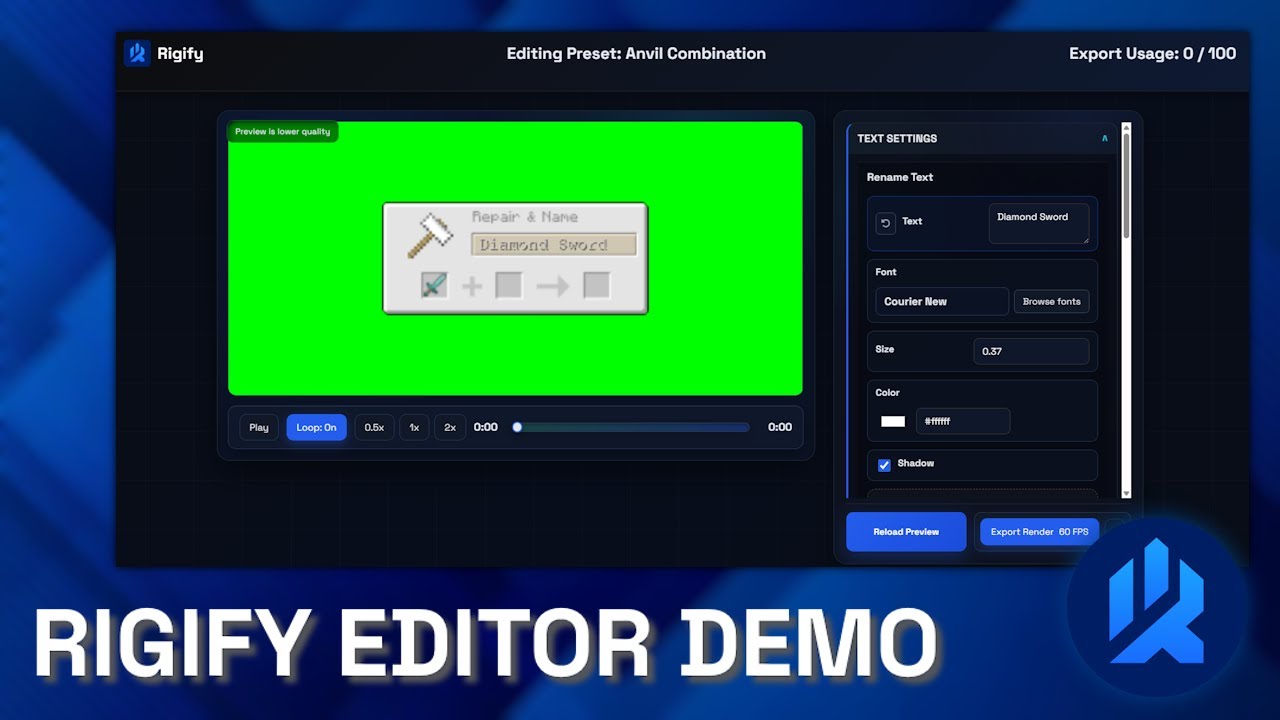
Task: Click the Size value field 0.37
Action: click(1031, 351)
